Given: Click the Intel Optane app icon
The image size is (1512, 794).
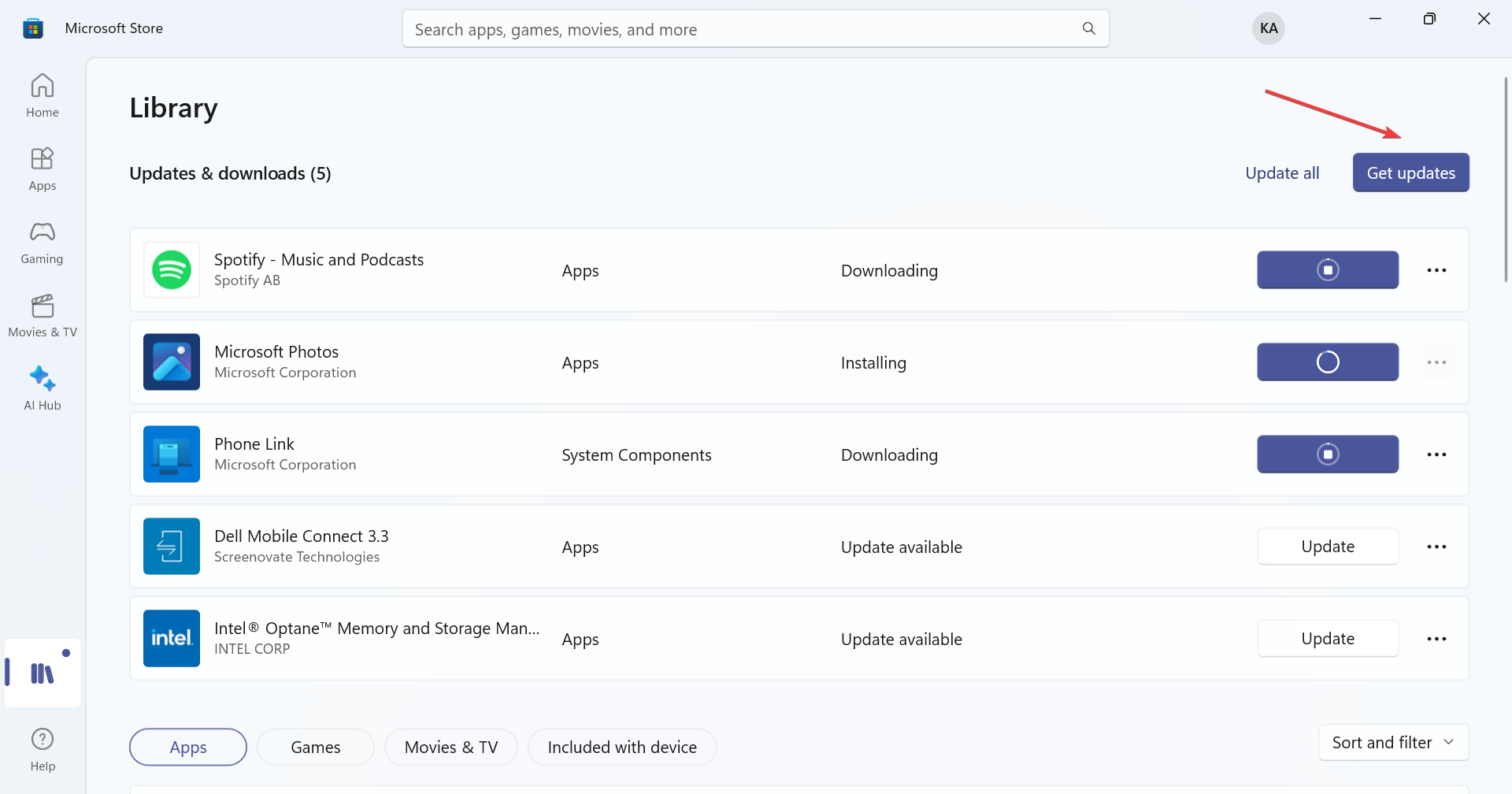Looking at the screenshot, I should click(x=172, y=639).
